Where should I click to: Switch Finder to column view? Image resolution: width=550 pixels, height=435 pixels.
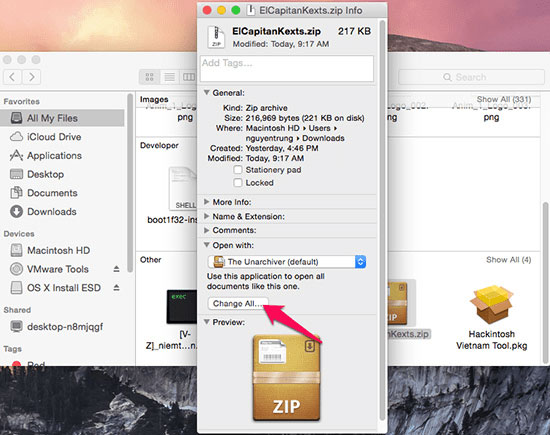[189, 77]
